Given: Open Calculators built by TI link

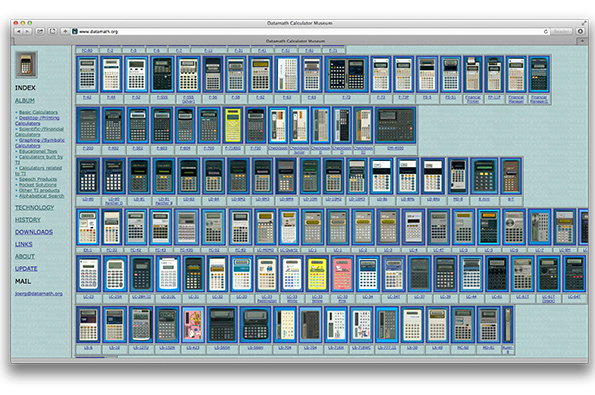Looking at the screenshot, I should tap(39, 159).
